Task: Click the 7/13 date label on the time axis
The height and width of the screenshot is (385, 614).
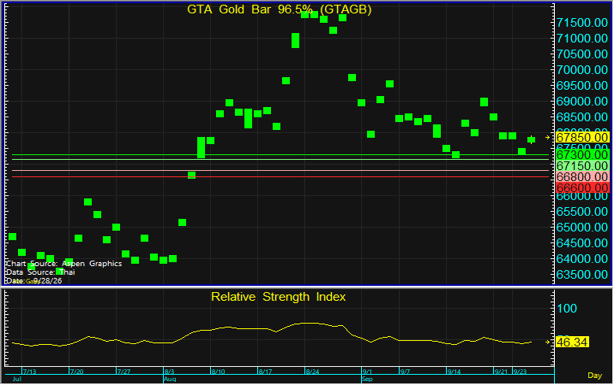Action: tap(30, 371)
